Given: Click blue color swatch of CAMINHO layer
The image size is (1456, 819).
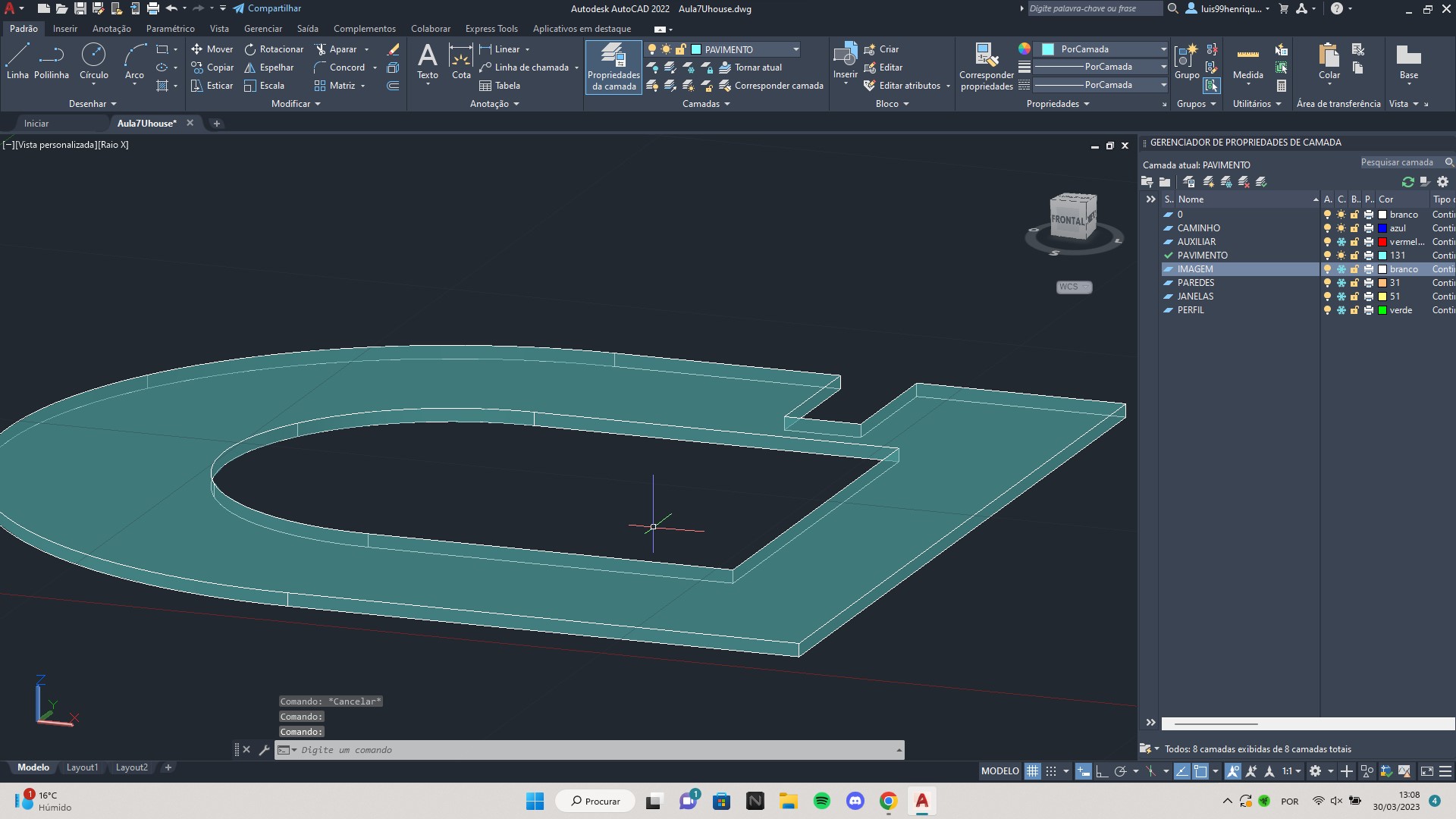Looking at the screenshot, I should (1382, 228).
